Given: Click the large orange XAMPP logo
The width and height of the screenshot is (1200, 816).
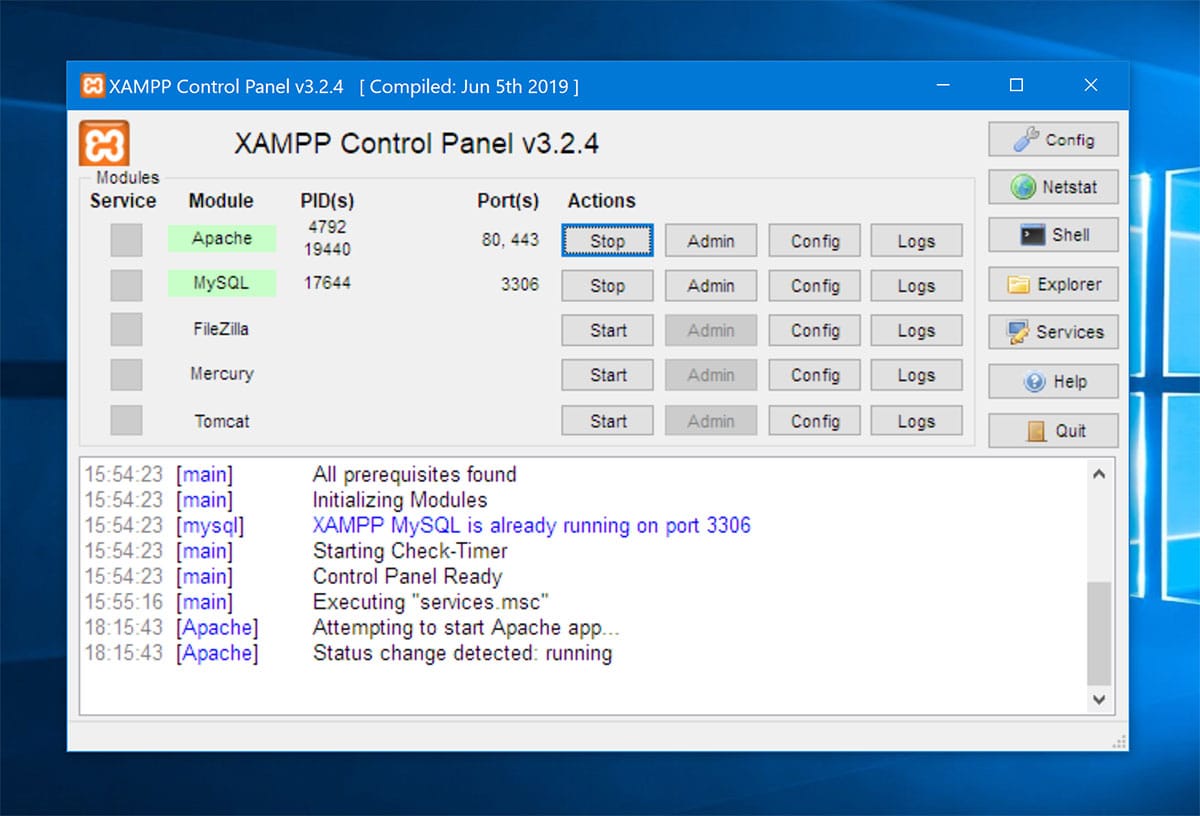Looking at the screenshot, I should point(104,143).
